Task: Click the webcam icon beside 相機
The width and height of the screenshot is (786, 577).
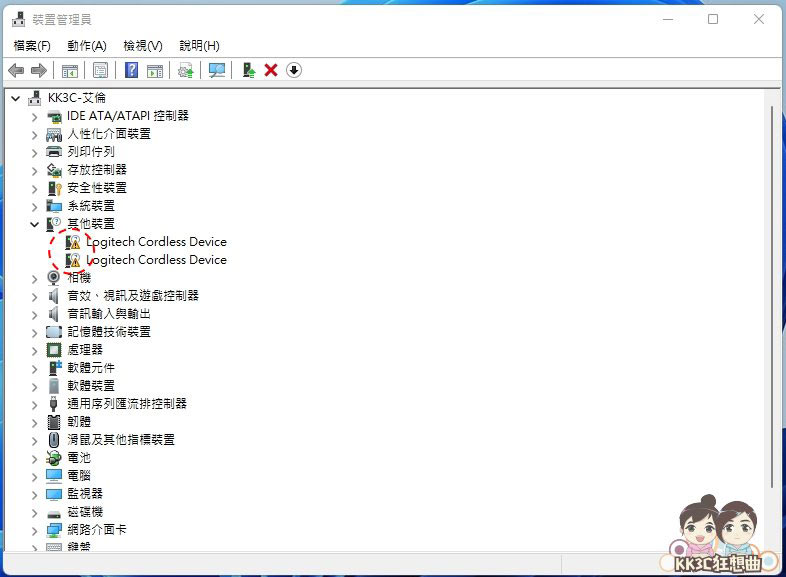Action: [54, 277]
